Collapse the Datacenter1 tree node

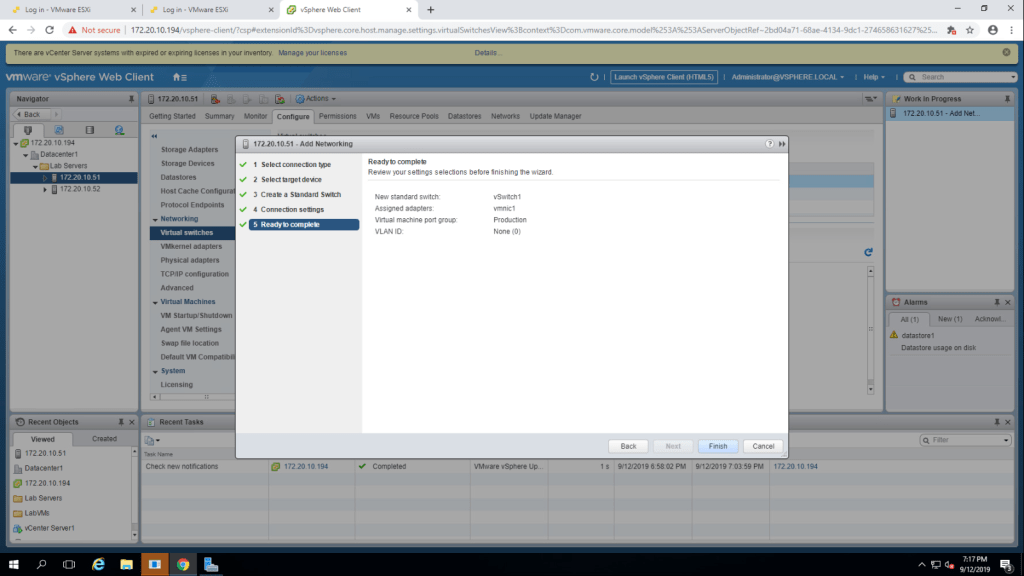point(25,155)
